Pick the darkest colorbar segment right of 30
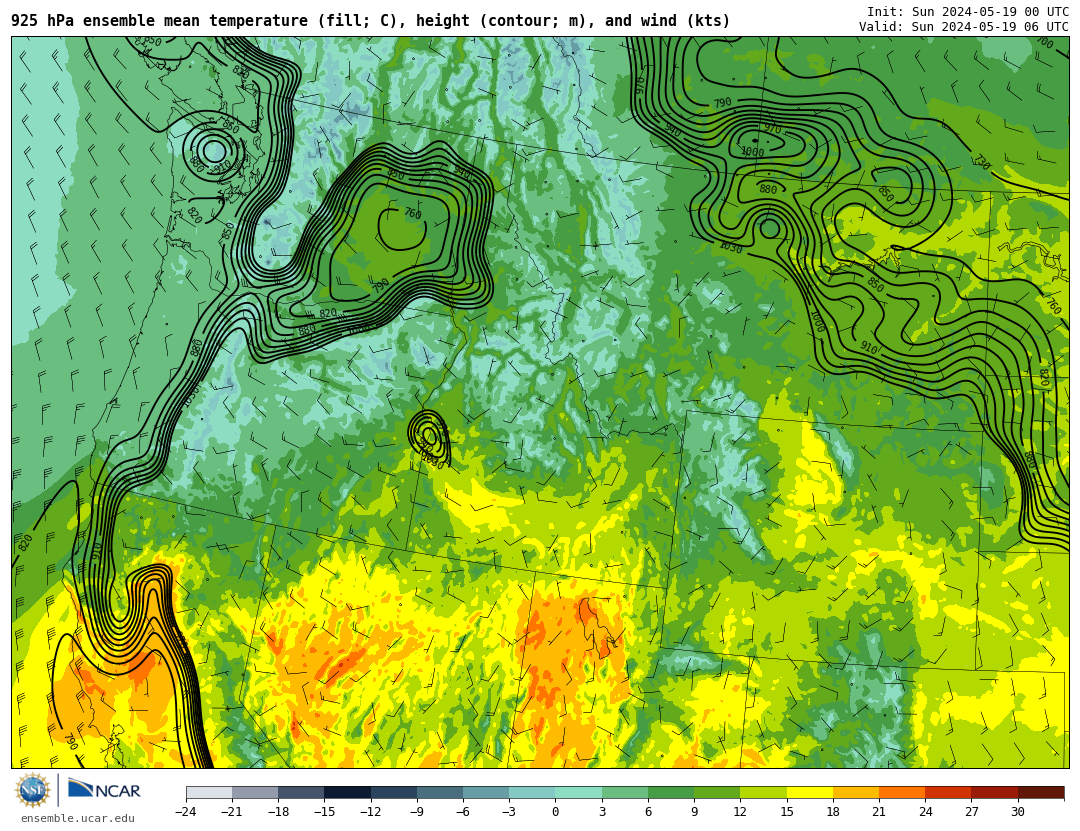 pyautogui.click(x=1041, y=792)
